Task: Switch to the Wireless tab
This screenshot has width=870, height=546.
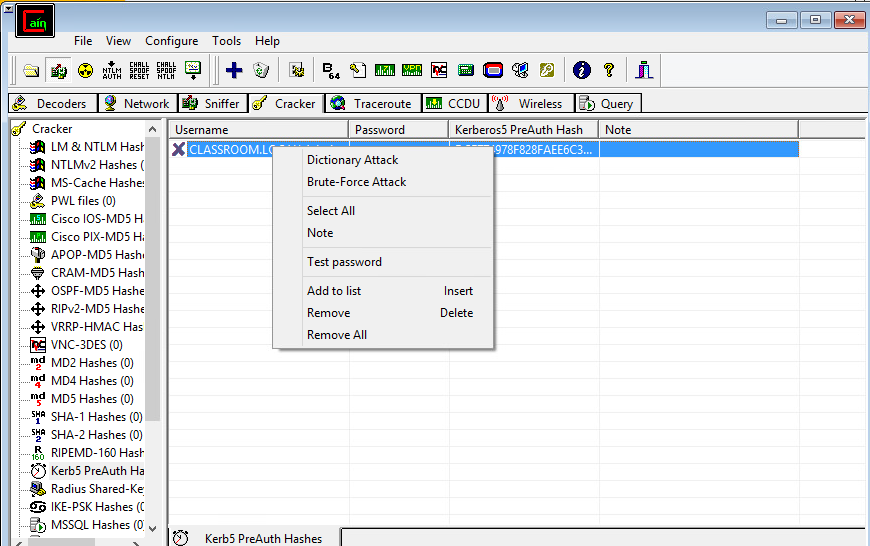Action: (531, 104)
